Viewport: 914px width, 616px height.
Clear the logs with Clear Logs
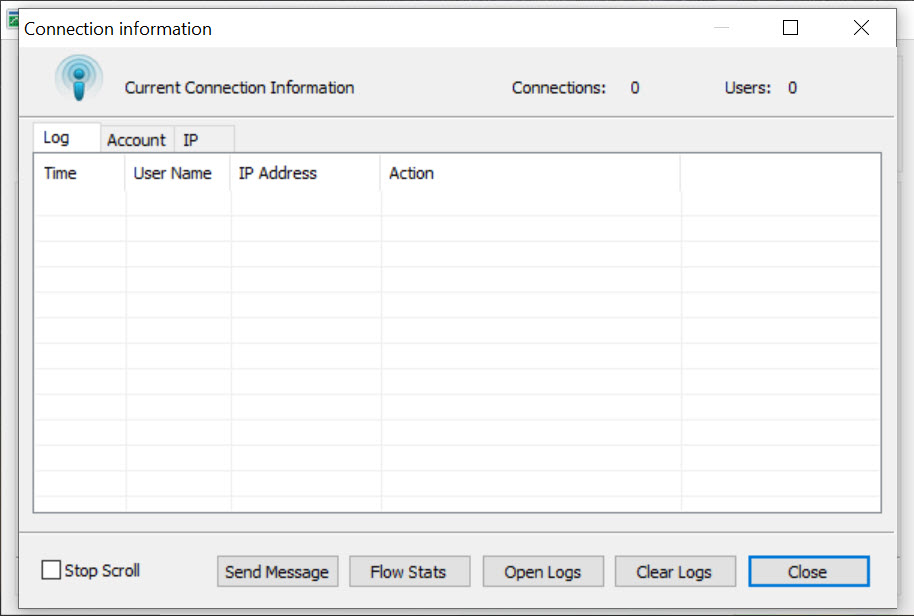coord(674,572)
